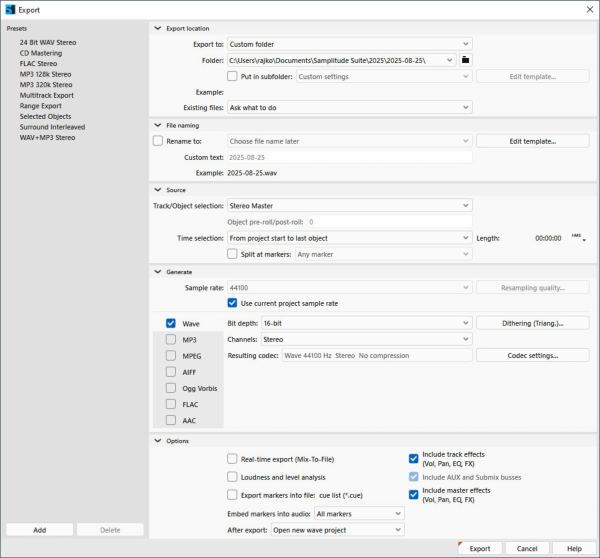Viewport: 600px width, 558px height.
Task: Open the HMS time format menu
Action: [579, 238]
